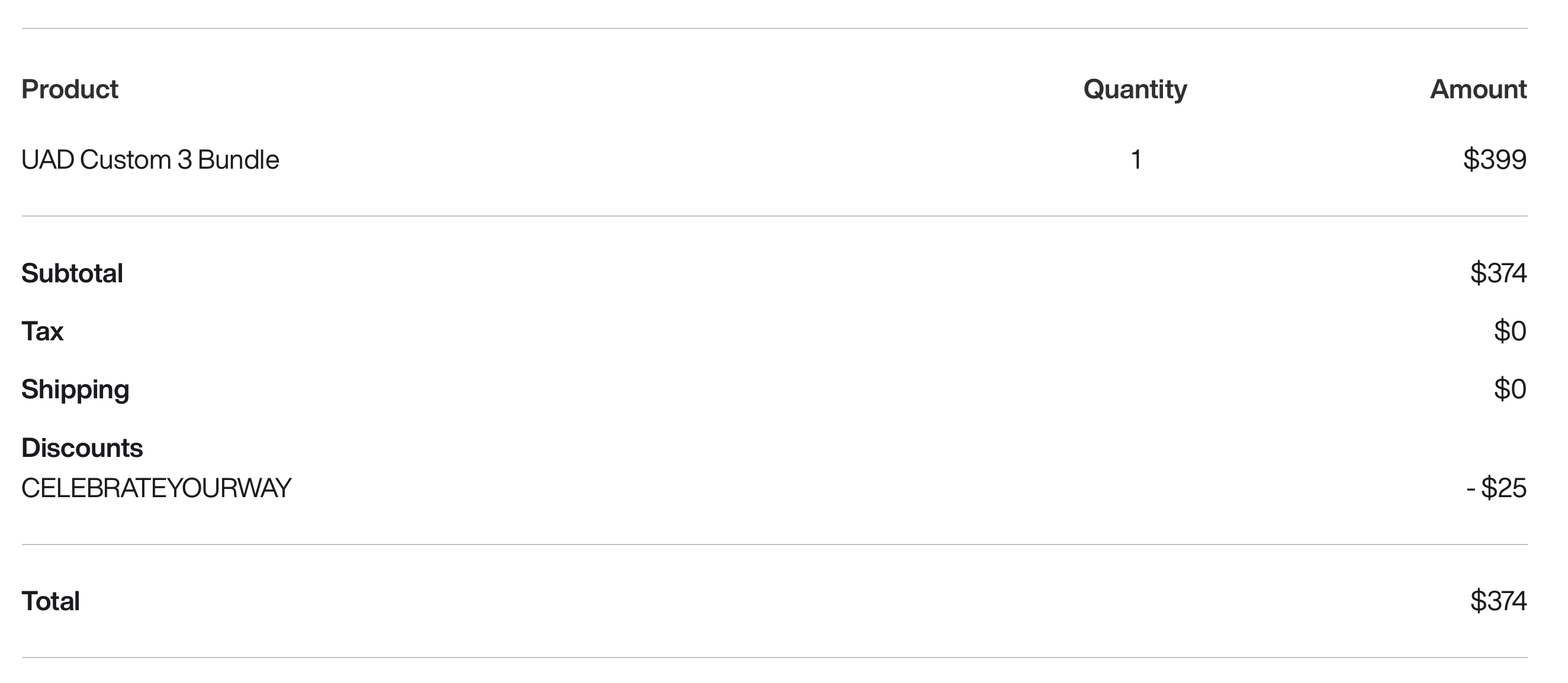Click the Quantity column header
The height and width of the screenshot is (683, 1568).
coord(1135,89)
